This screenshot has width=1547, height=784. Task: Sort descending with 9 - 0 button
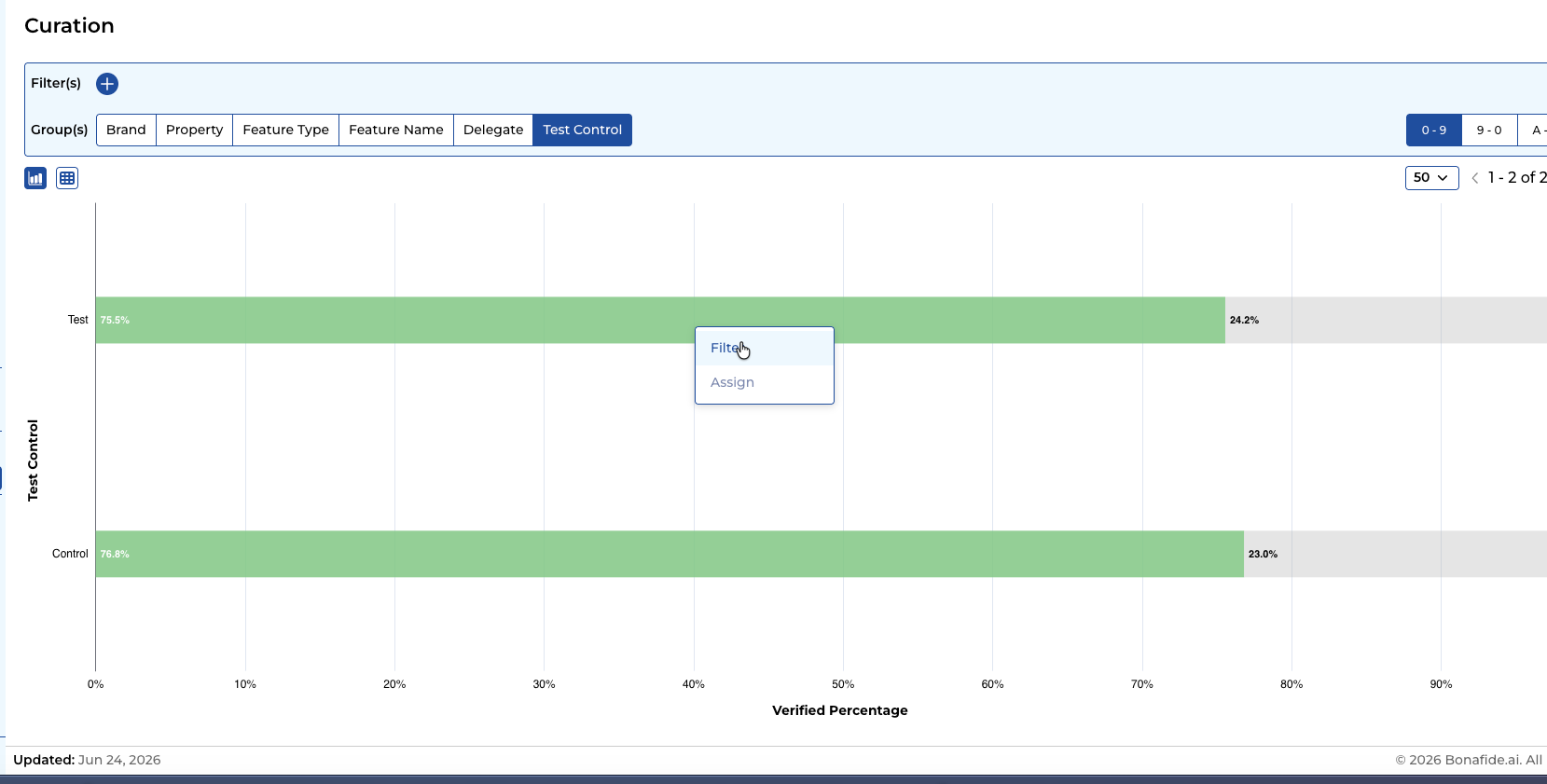click(1489, 130)
